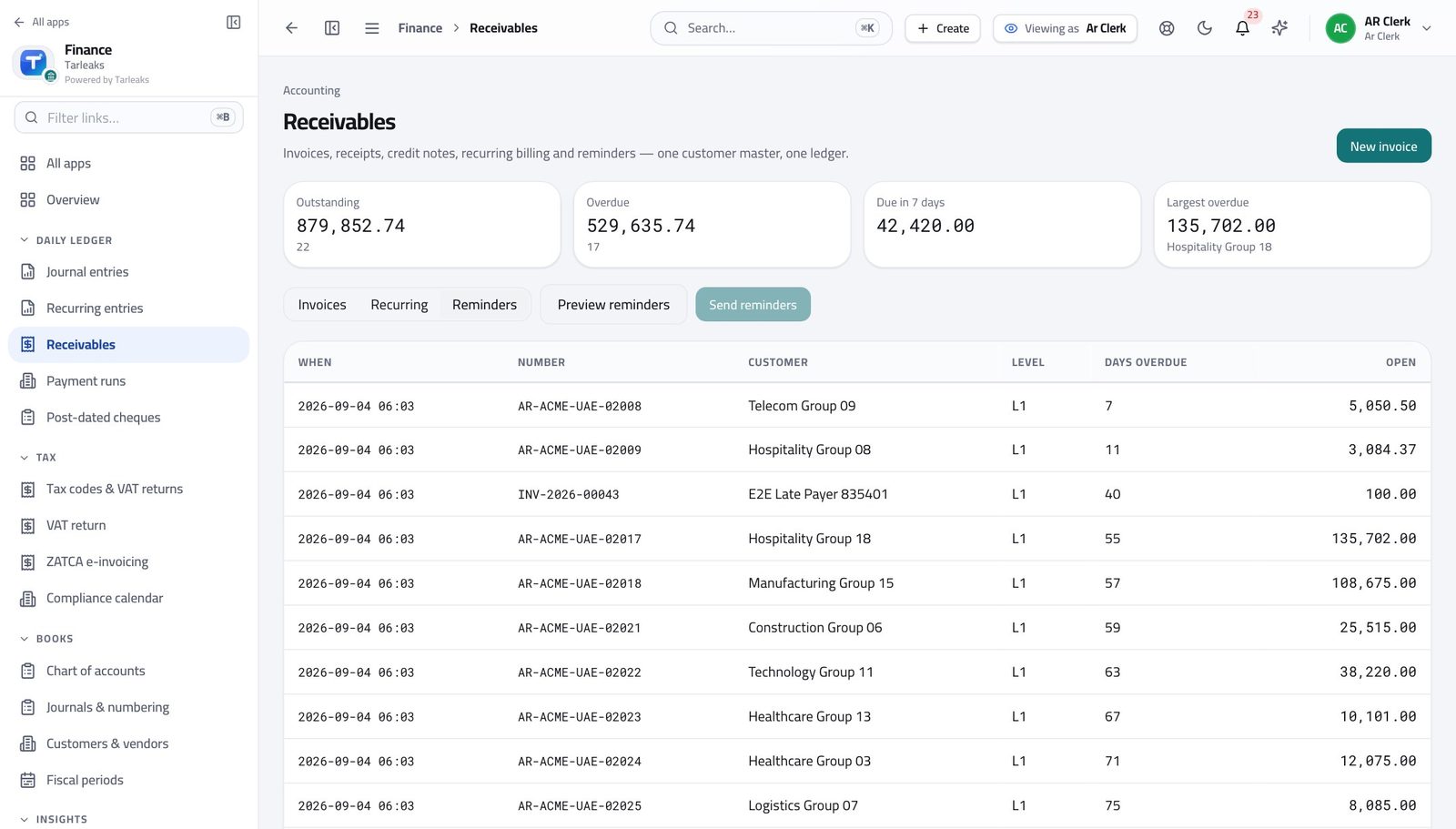Collapse the sidebar using the panel icon beside All apps
The image size is (1456, 829).
234,22
